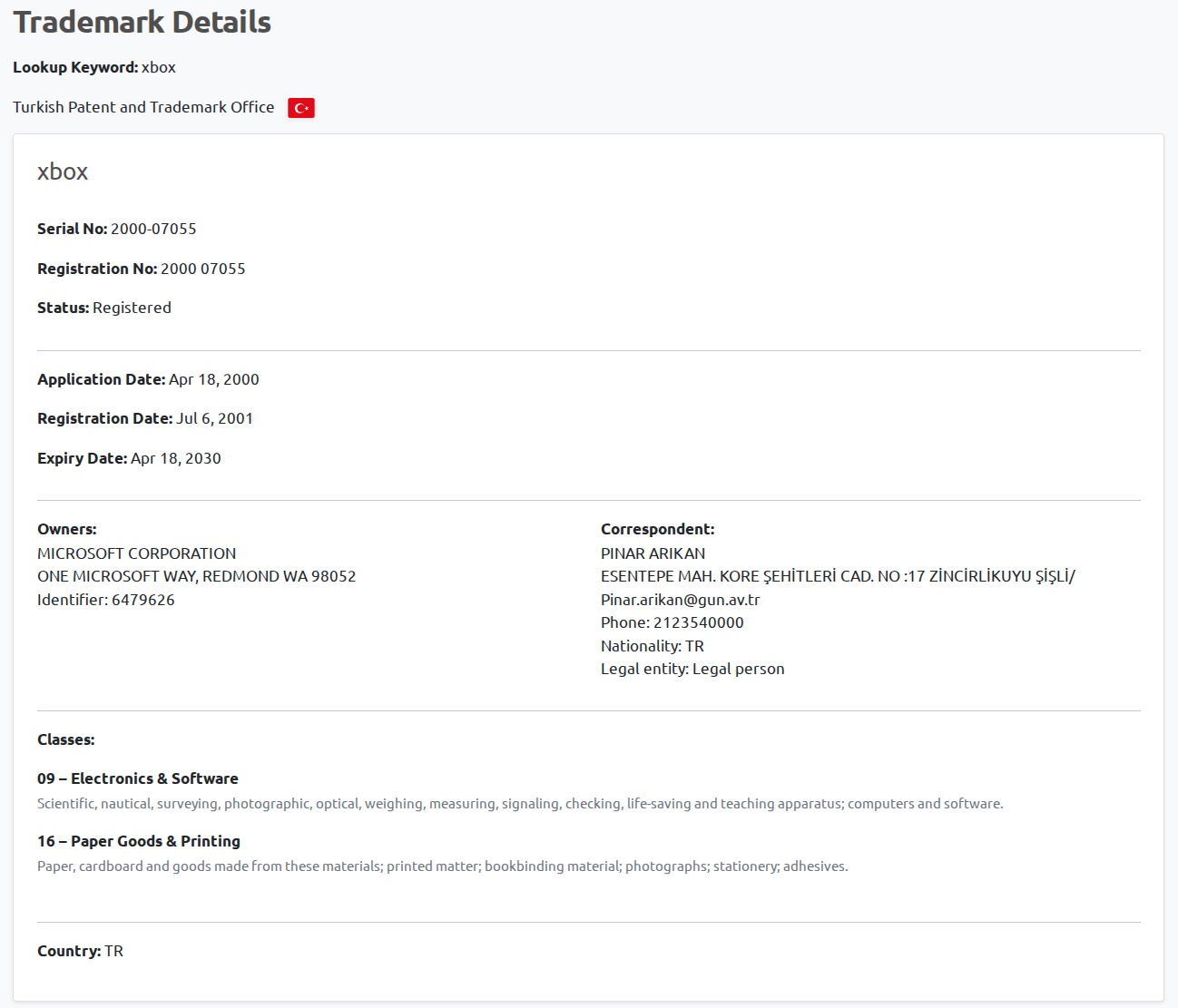Select application date Apr 18, 2000

click(x=214, y=379)
